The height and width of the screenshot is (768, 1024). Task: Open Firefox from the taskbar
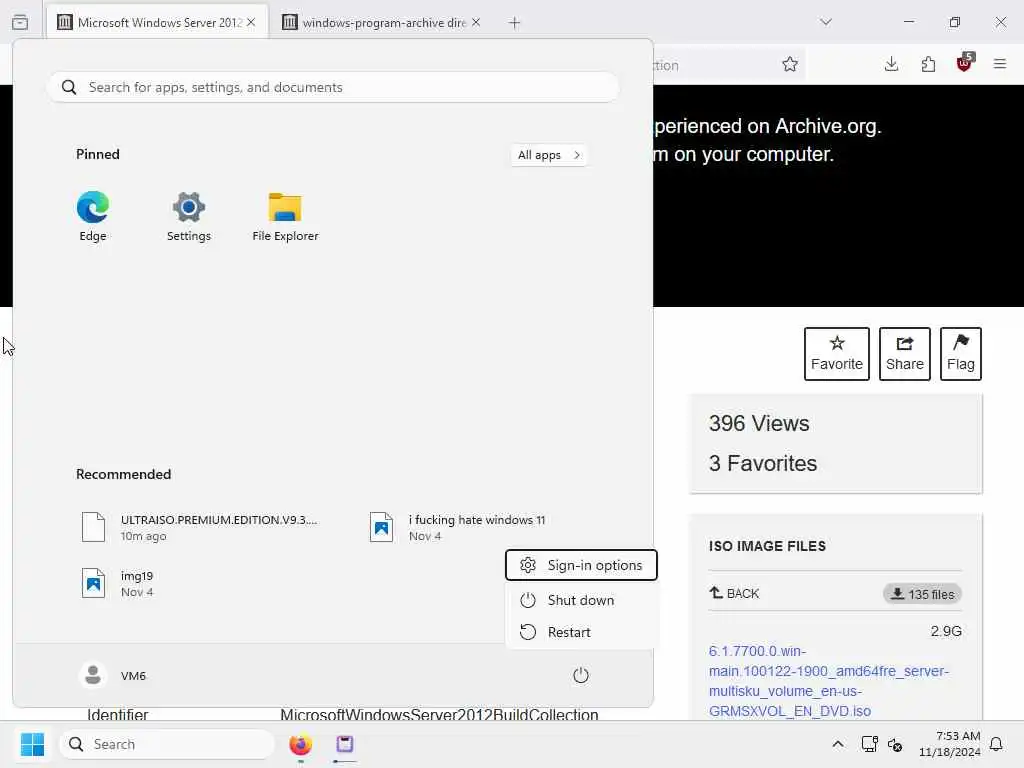[x=300, y=744]
